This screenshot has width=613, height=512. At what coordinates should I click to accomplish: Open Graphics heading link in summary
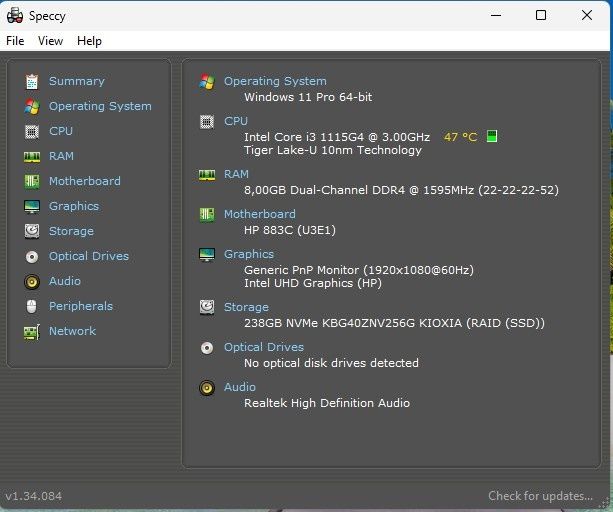point(249,254)
